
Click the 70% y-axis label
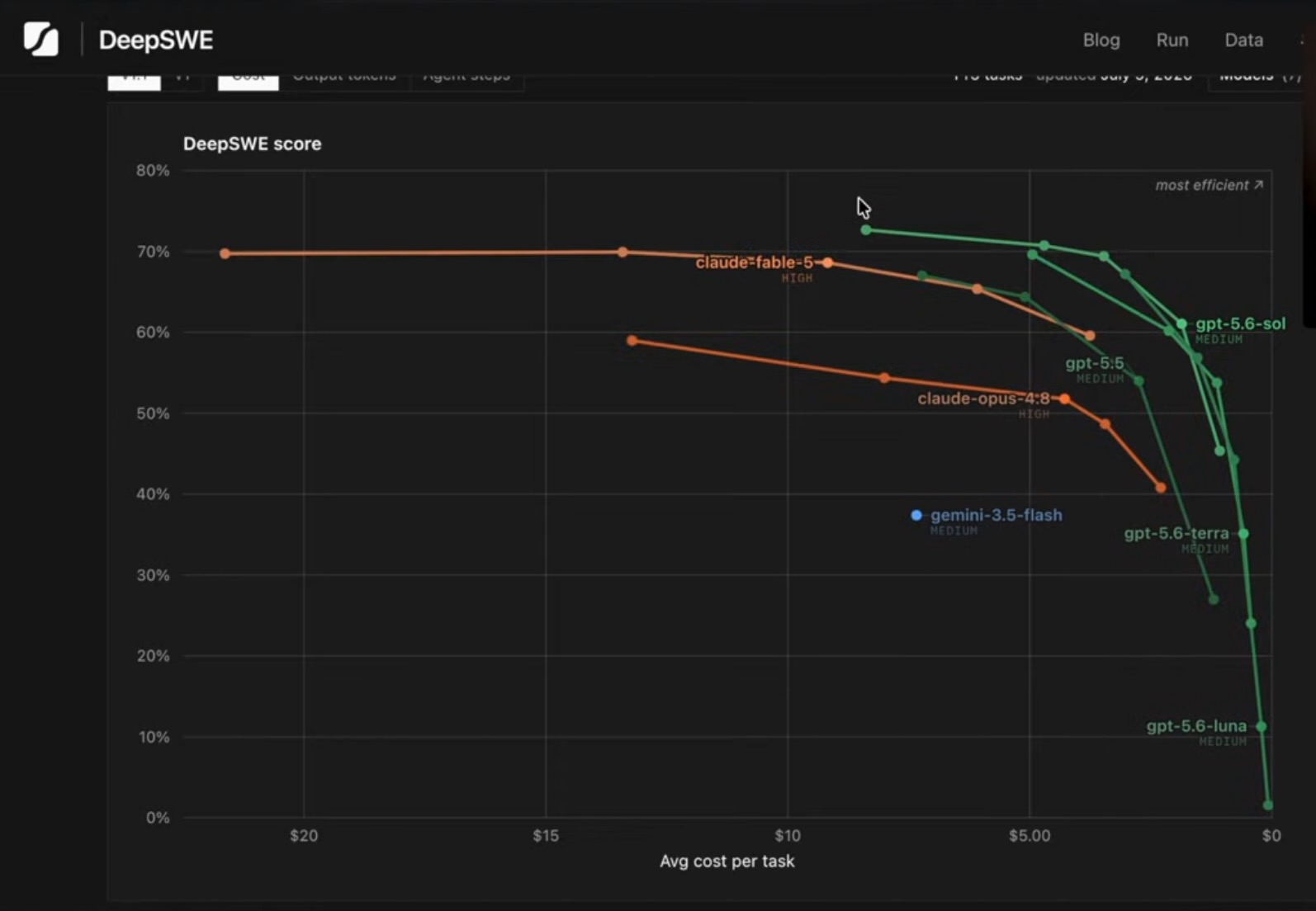tap(153, 251)
